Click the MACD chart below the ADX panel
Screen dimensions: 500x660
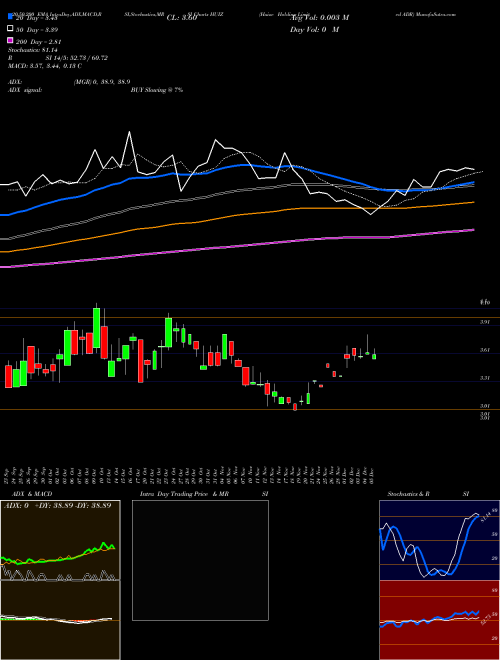(60, 620)
